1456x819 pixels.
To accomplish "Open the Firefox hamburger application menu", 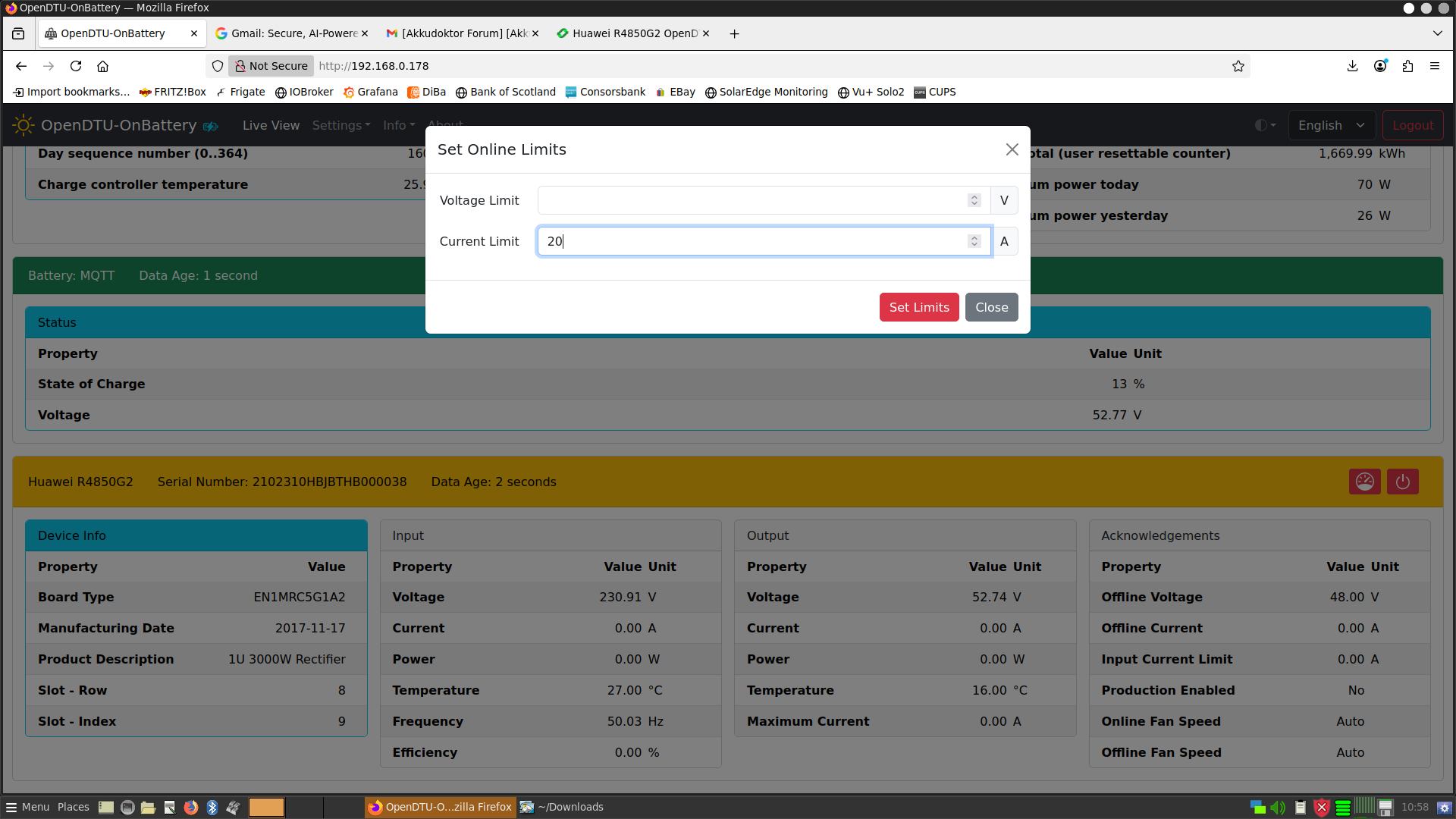I will pyautogui.click(x=1435, y=66).
